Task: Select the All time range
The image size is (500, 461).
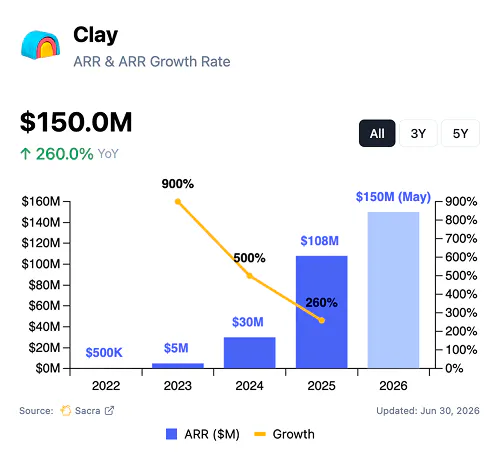Action: pos(377,133)
